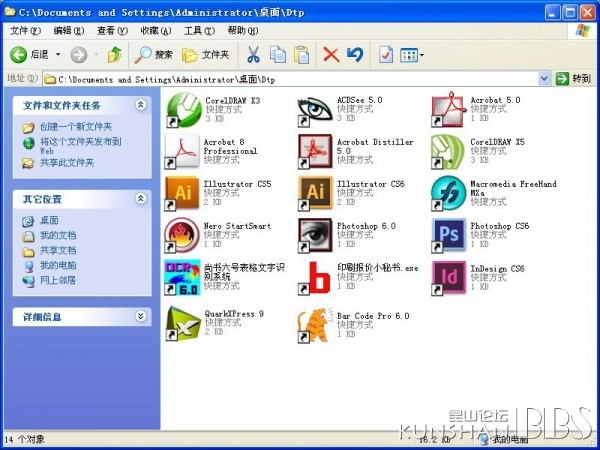The image size is (600, 450).
Task: Select the Photoshop CS6 icon
Action: coord(448,235)
